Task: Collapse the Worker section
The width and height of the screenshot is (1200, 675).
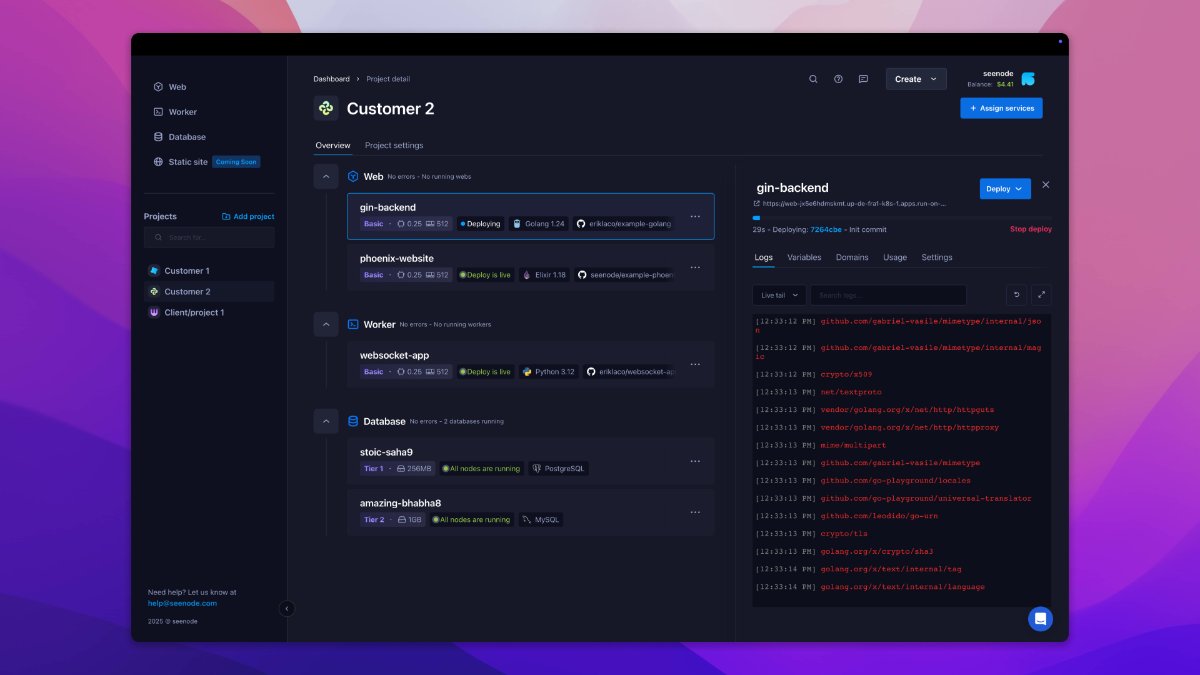Action: (x=326, y=324)
